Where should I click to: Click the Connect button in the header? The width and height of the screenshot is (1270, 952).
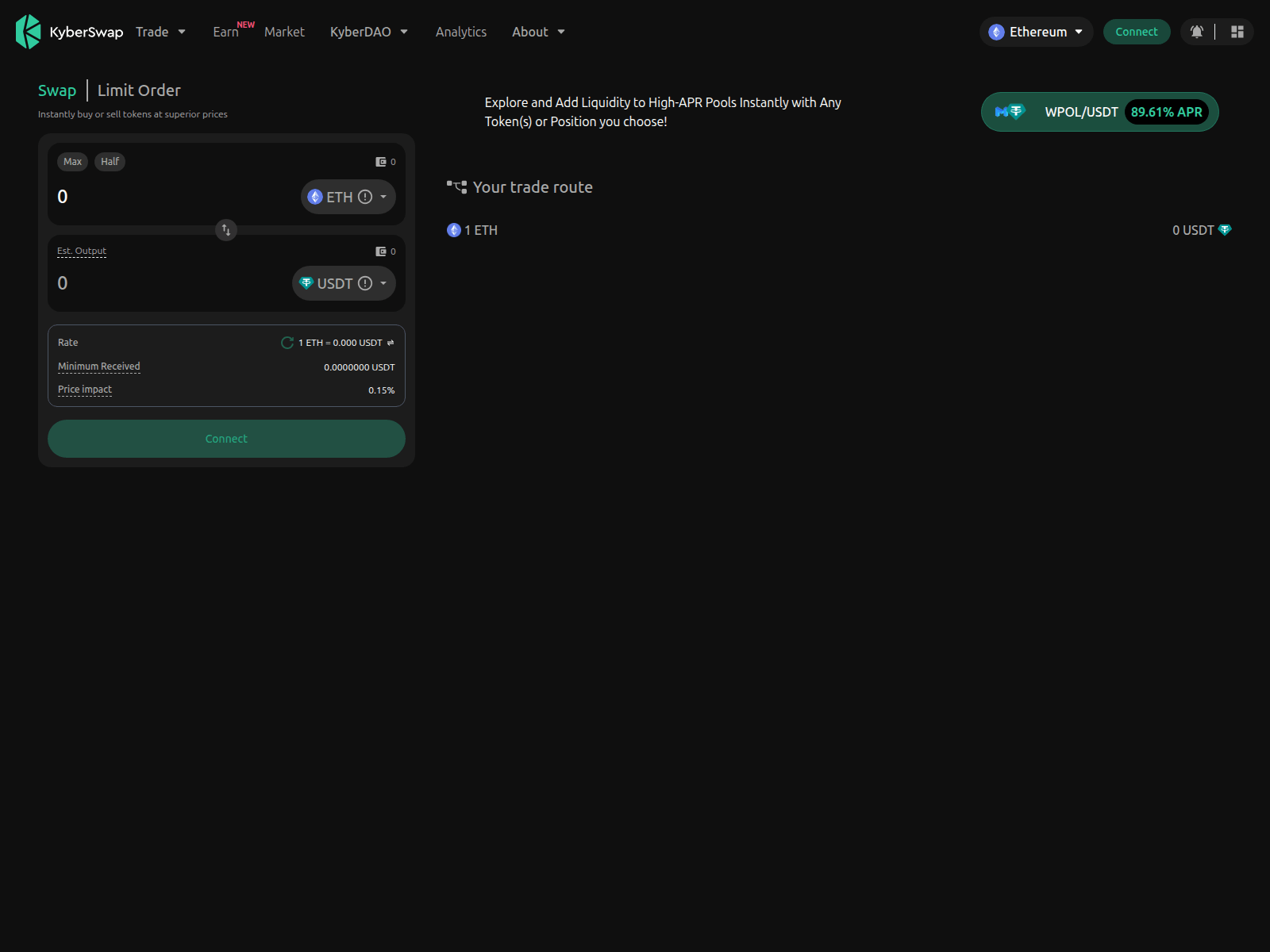[x=1137, y=32]
